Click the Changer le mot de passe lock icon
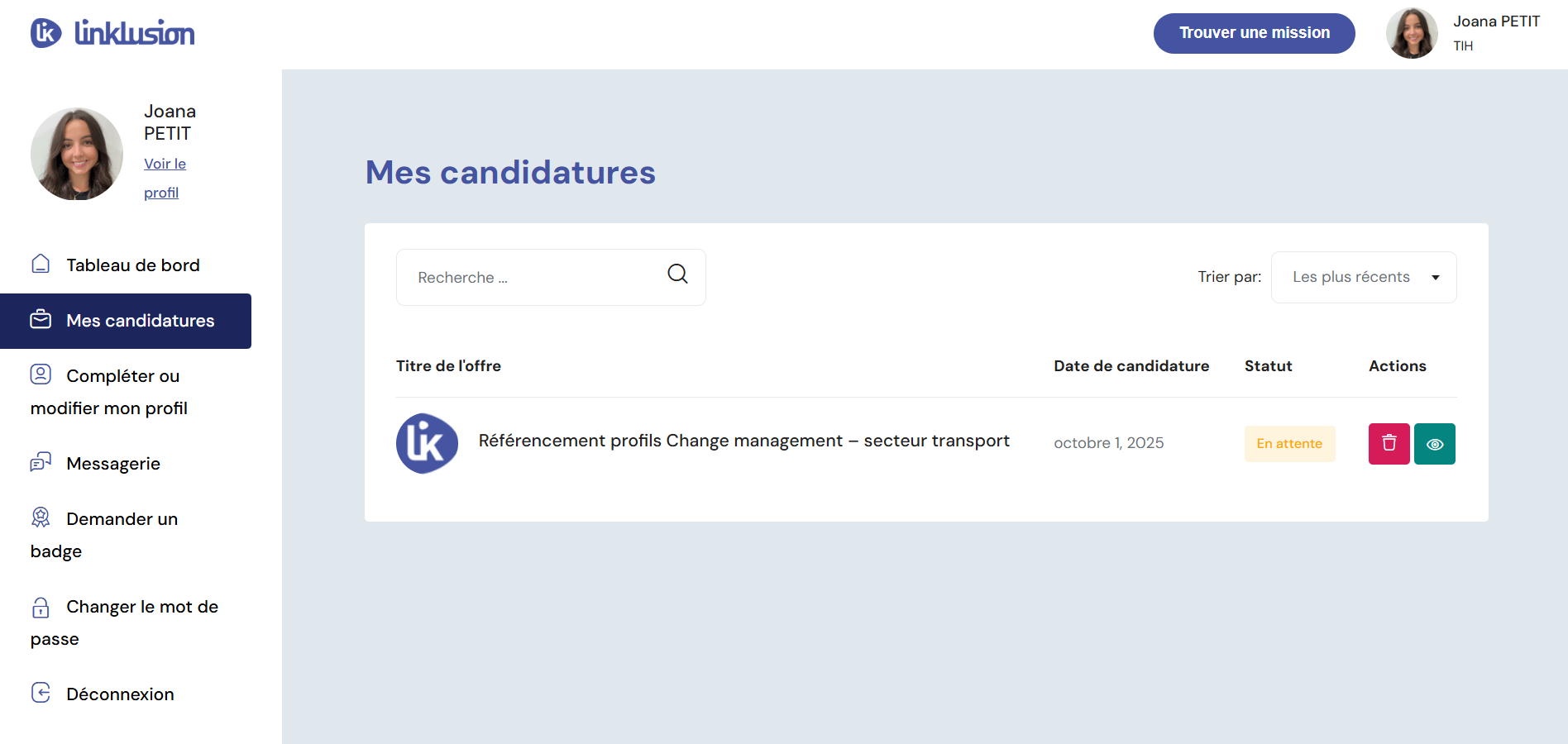Screen dimensions: 1568x744 (x=41, y=608)
